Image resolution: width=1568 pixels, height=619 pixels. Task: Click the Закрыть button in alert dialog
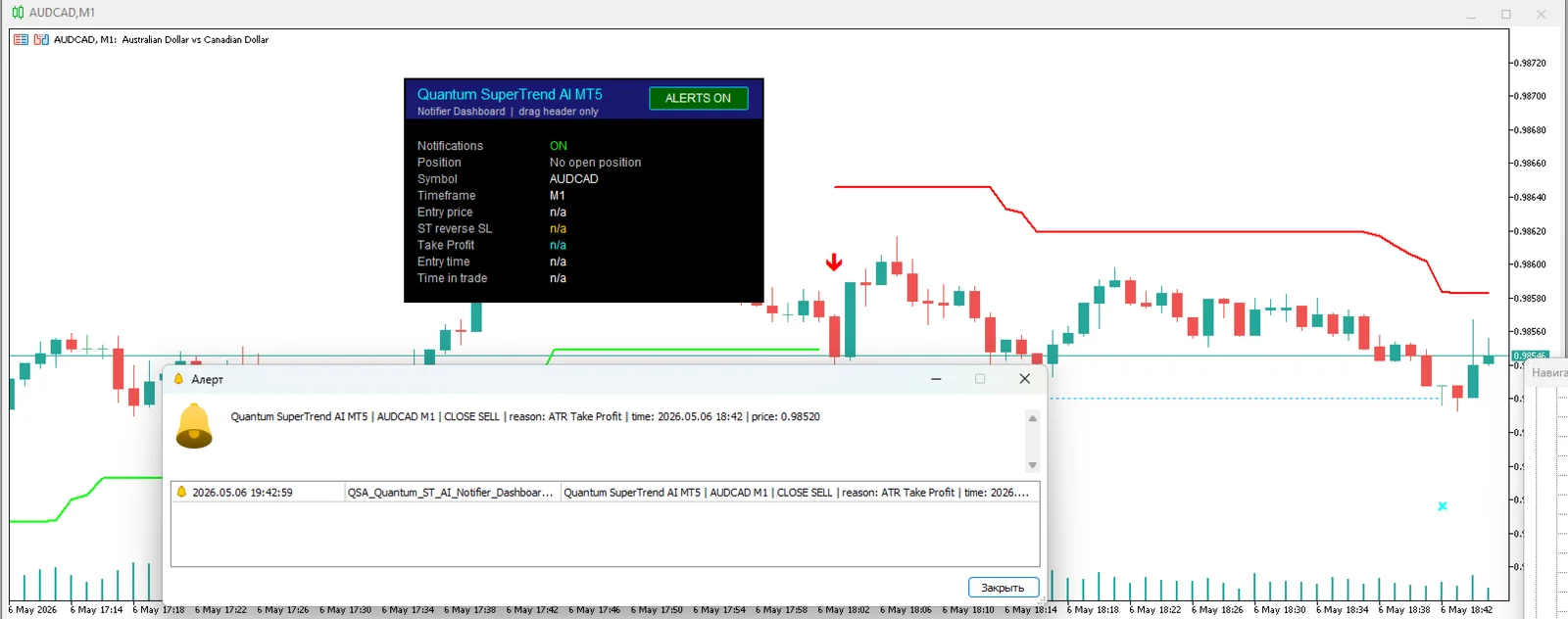tap(1004, 588)
